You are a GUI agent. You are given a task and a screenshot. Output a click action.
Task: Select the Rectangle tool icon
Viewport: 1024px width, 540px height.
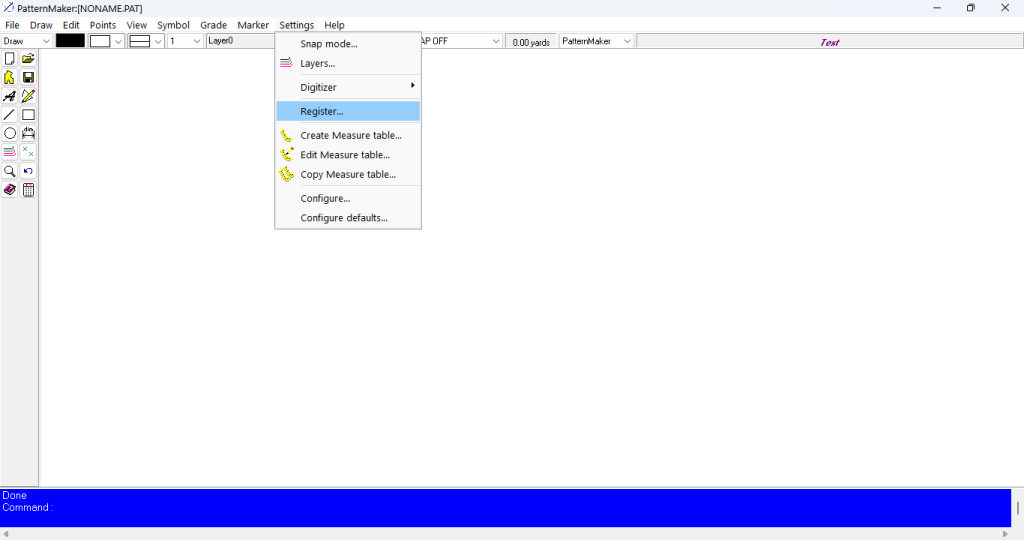pos(28,115)
